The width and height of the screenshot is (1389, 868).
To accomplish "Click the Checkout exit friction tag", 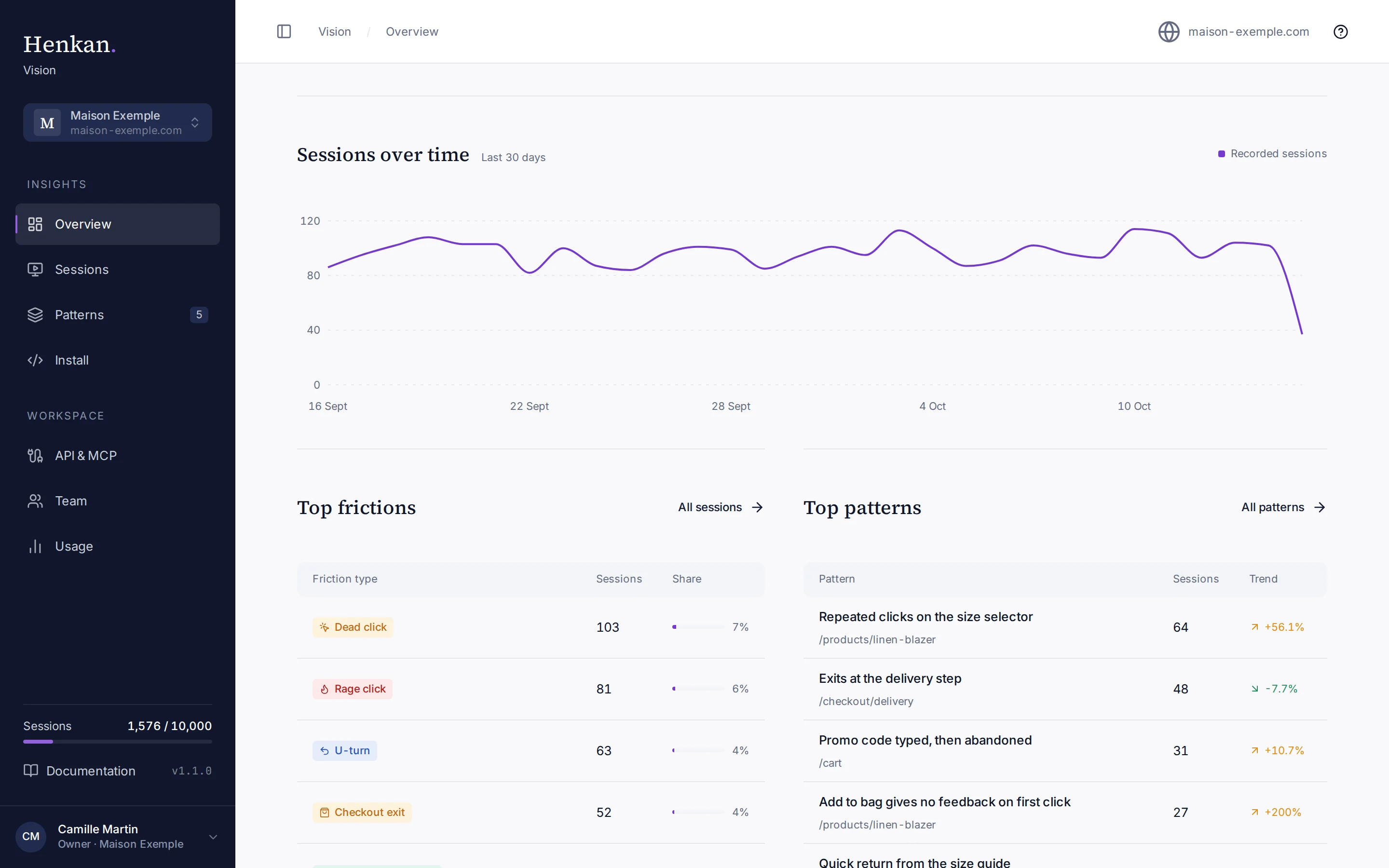I will tap(362, 812).
